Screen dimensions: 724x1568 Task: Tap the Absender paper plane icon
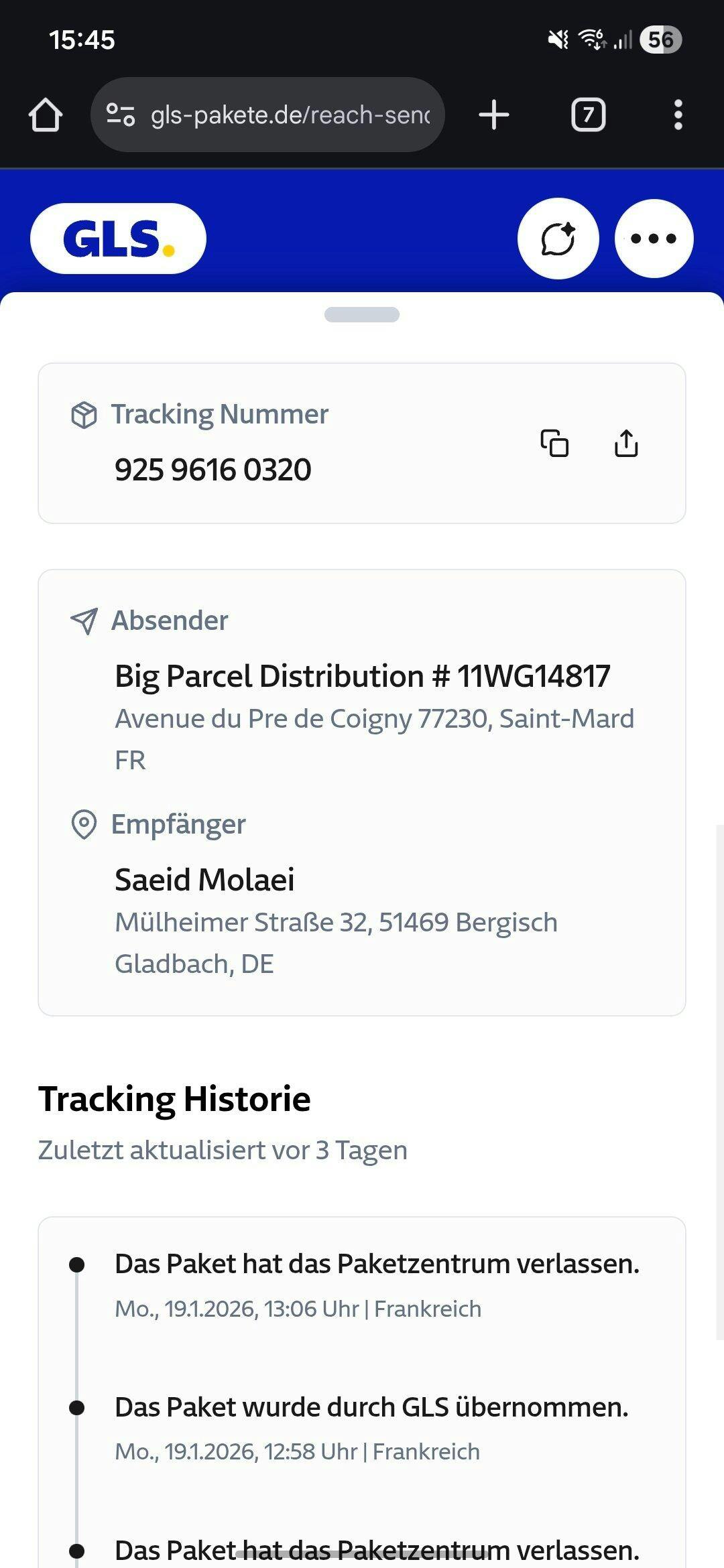point(84,621)
